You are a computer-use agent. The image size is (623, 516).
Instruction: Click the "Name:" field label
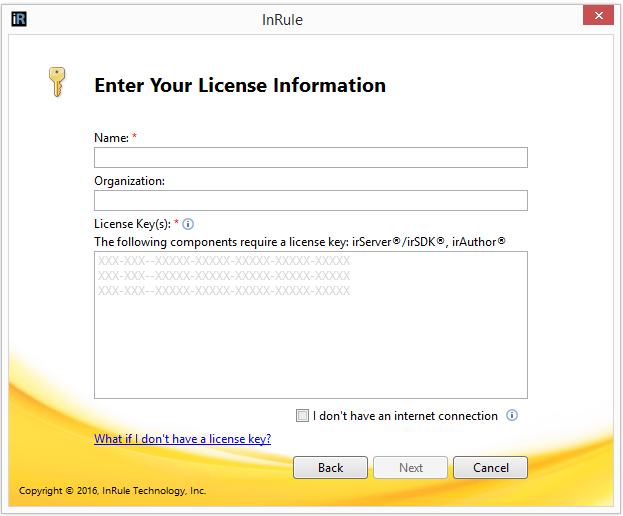(x=111, y=138)
